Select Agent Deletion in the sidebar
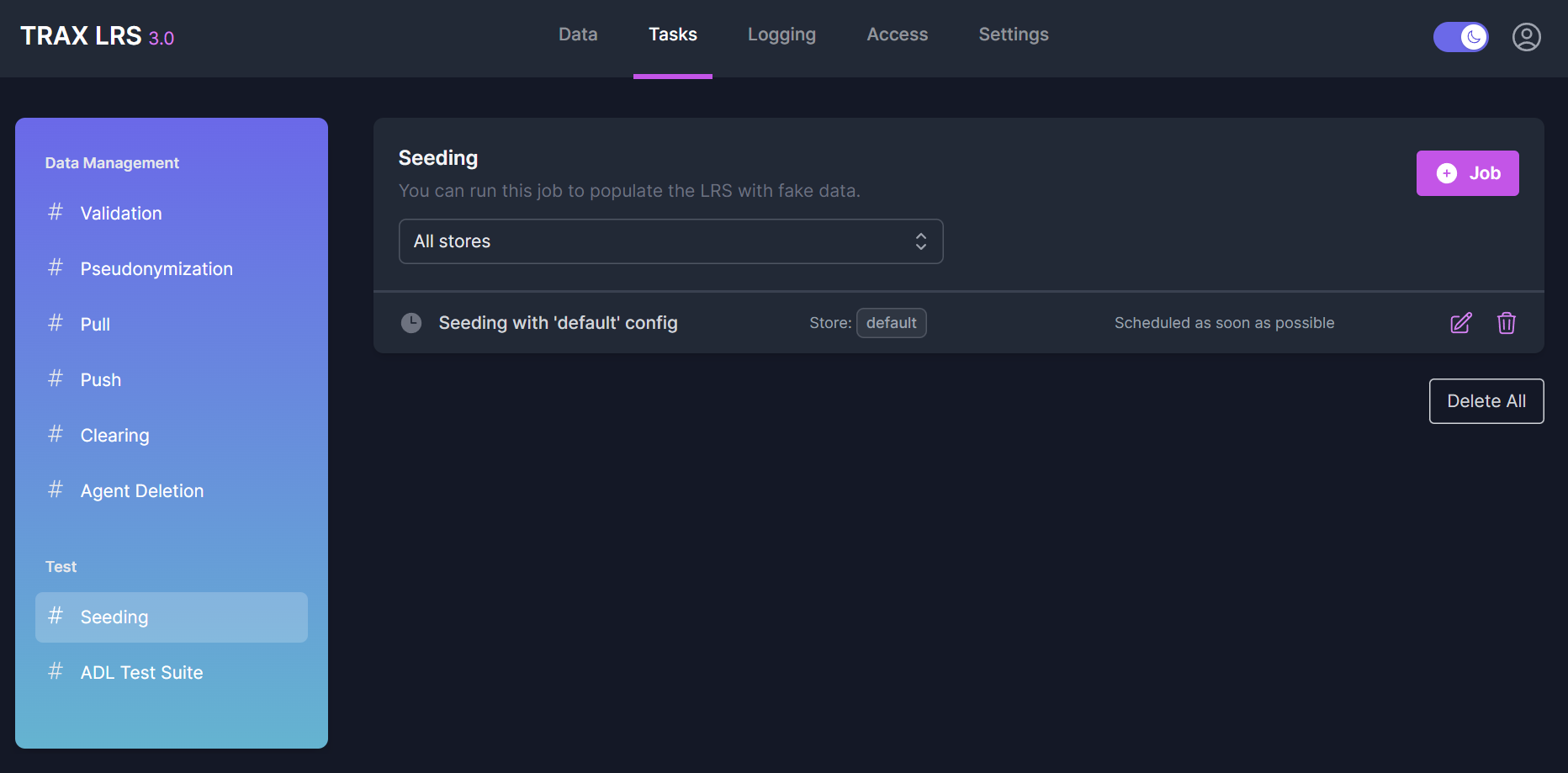The image size is (1568, 773). click(x=142, y=491)
